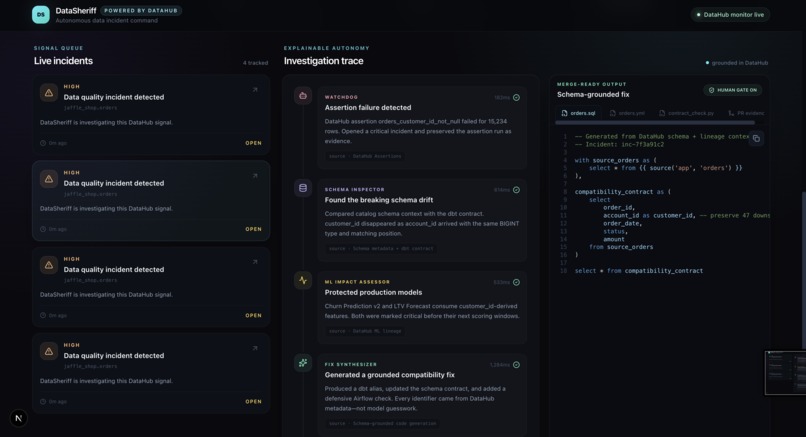Screen dimensions: 806x437
Task: Click the DS DataSheriff logo
Action: tap(41, 14)
